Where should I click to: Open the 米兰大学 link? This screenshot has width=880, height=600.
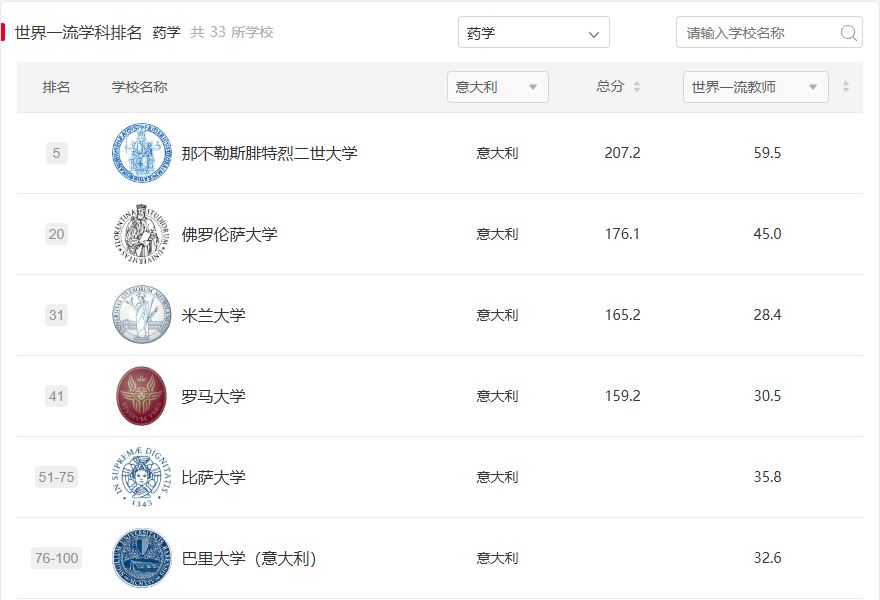[x=213, y=316]
